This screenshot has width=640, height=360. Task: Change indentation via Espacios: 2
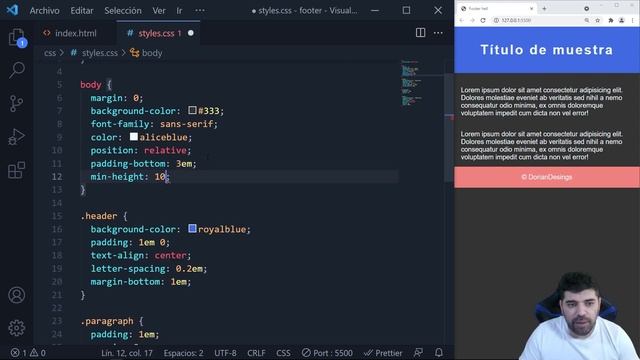point(183,353)
